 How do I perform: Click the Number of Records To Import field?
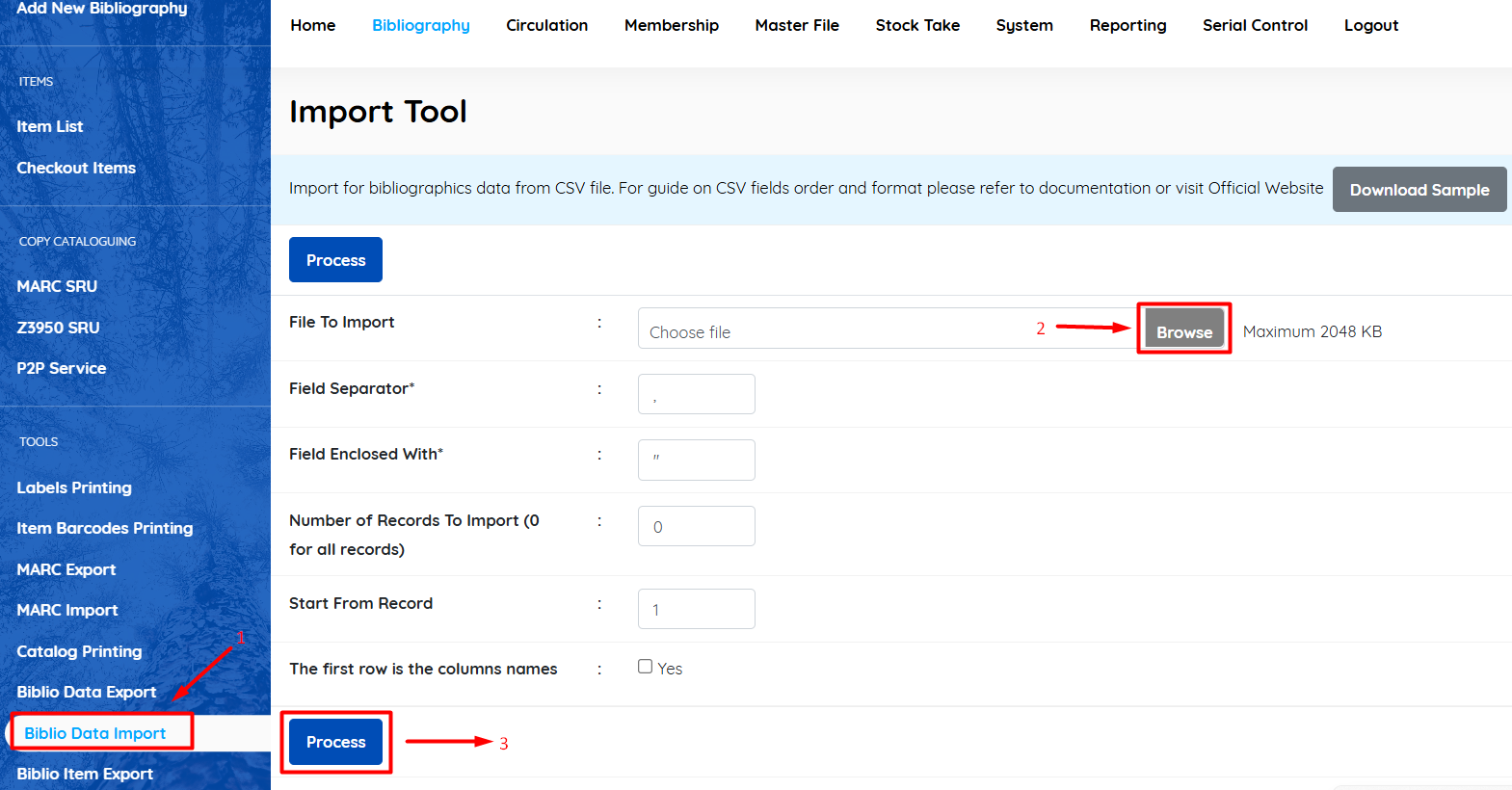tap(696, 526)
